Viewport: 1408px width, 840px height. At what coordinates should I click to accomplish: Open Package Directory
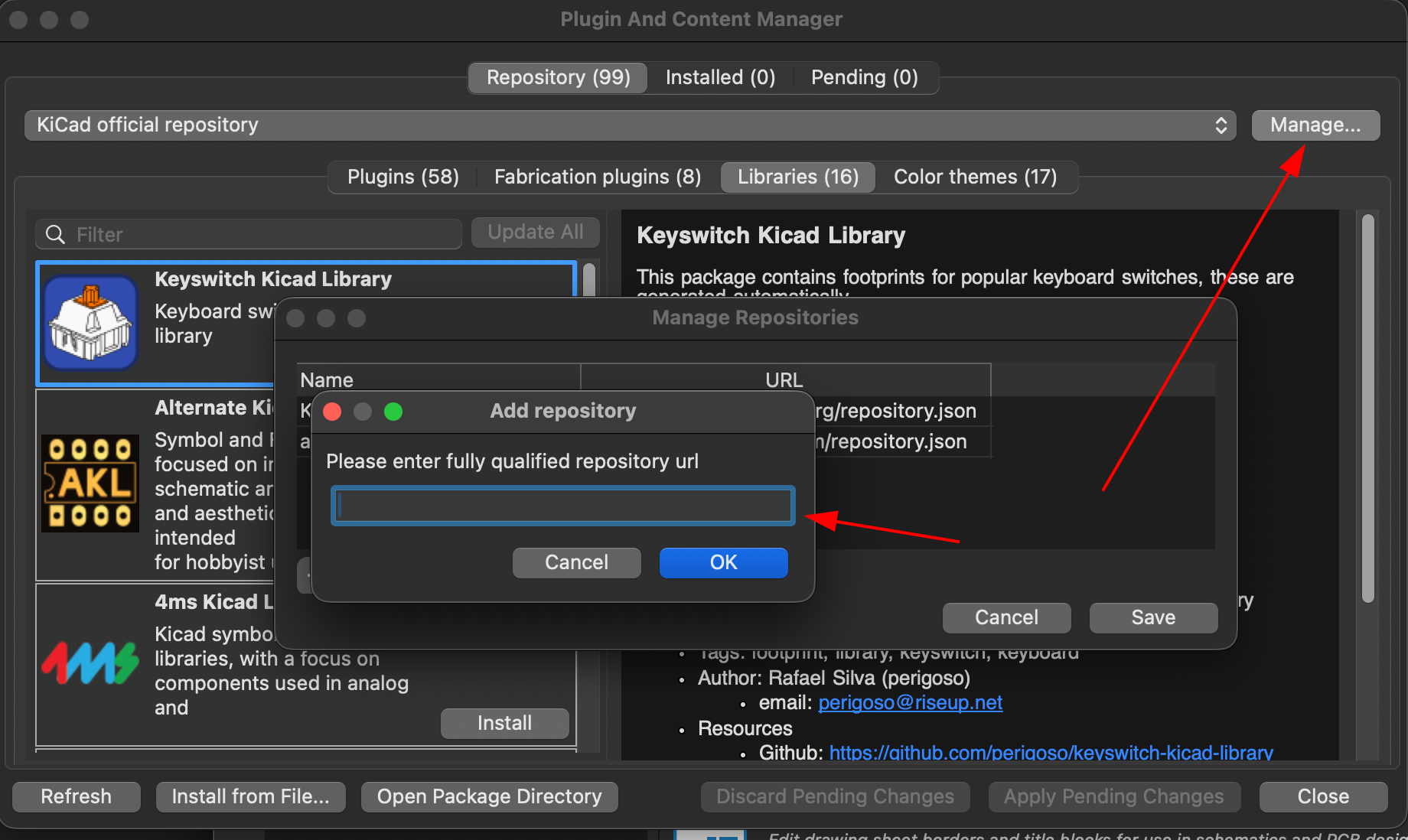[489, 796]
